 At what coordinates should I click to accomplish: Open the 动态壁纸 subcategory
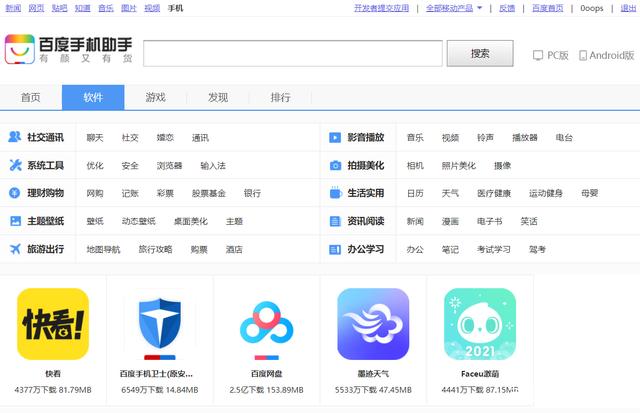(x=139, y=221)
